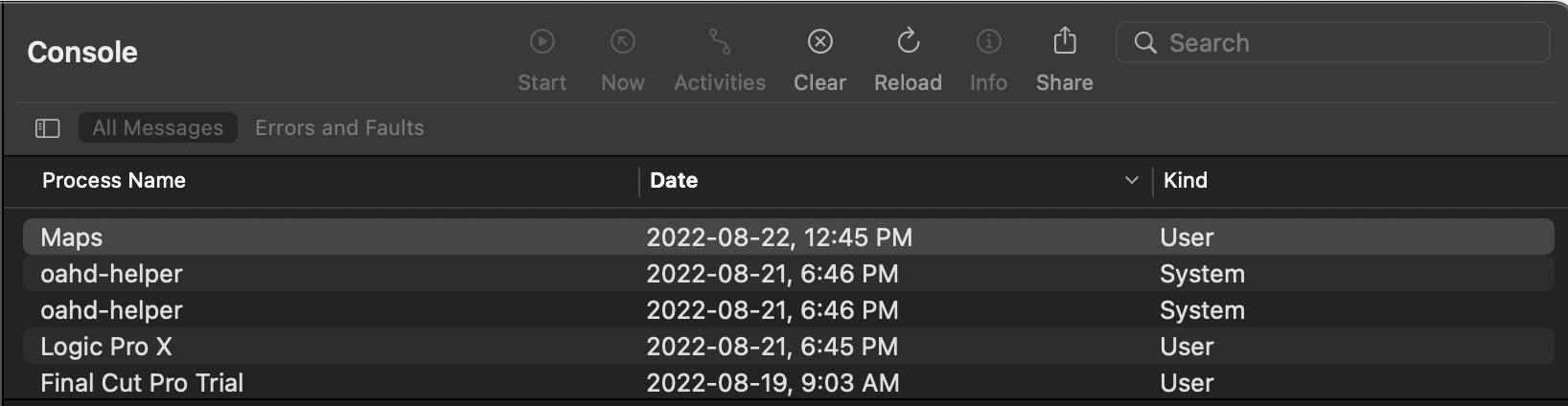
Task: Click the Date column sort chevron
Action: point(1132,181)
